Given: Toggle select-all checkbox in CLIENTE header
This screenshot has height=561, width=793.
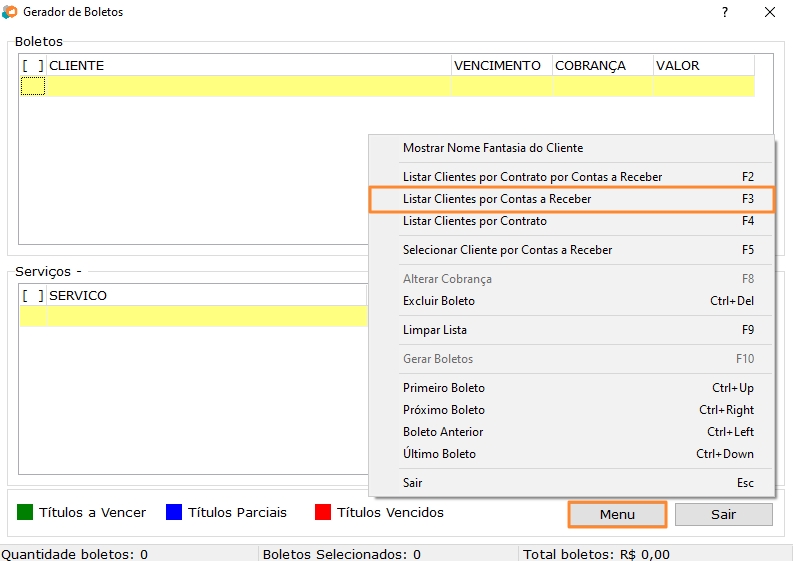Looking at the screenshot, I should 33,66.
